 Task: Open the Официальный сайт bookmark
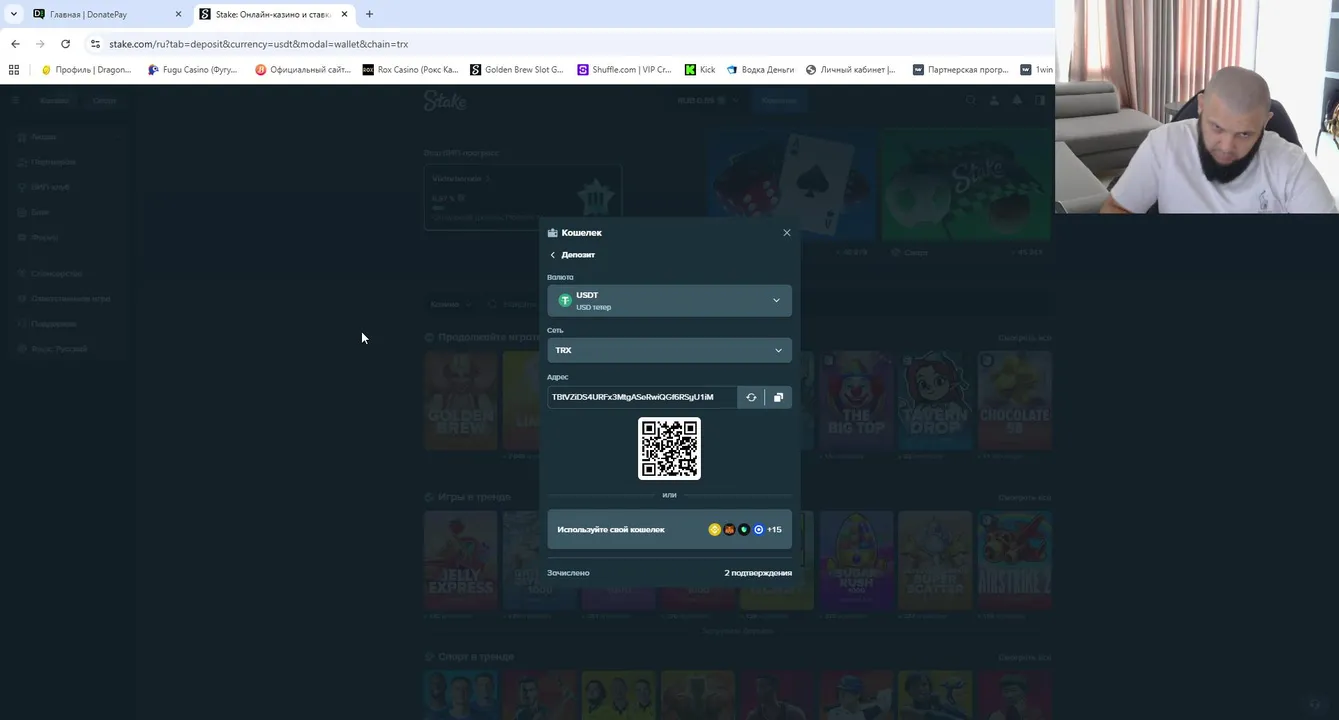tap(303, 70)
